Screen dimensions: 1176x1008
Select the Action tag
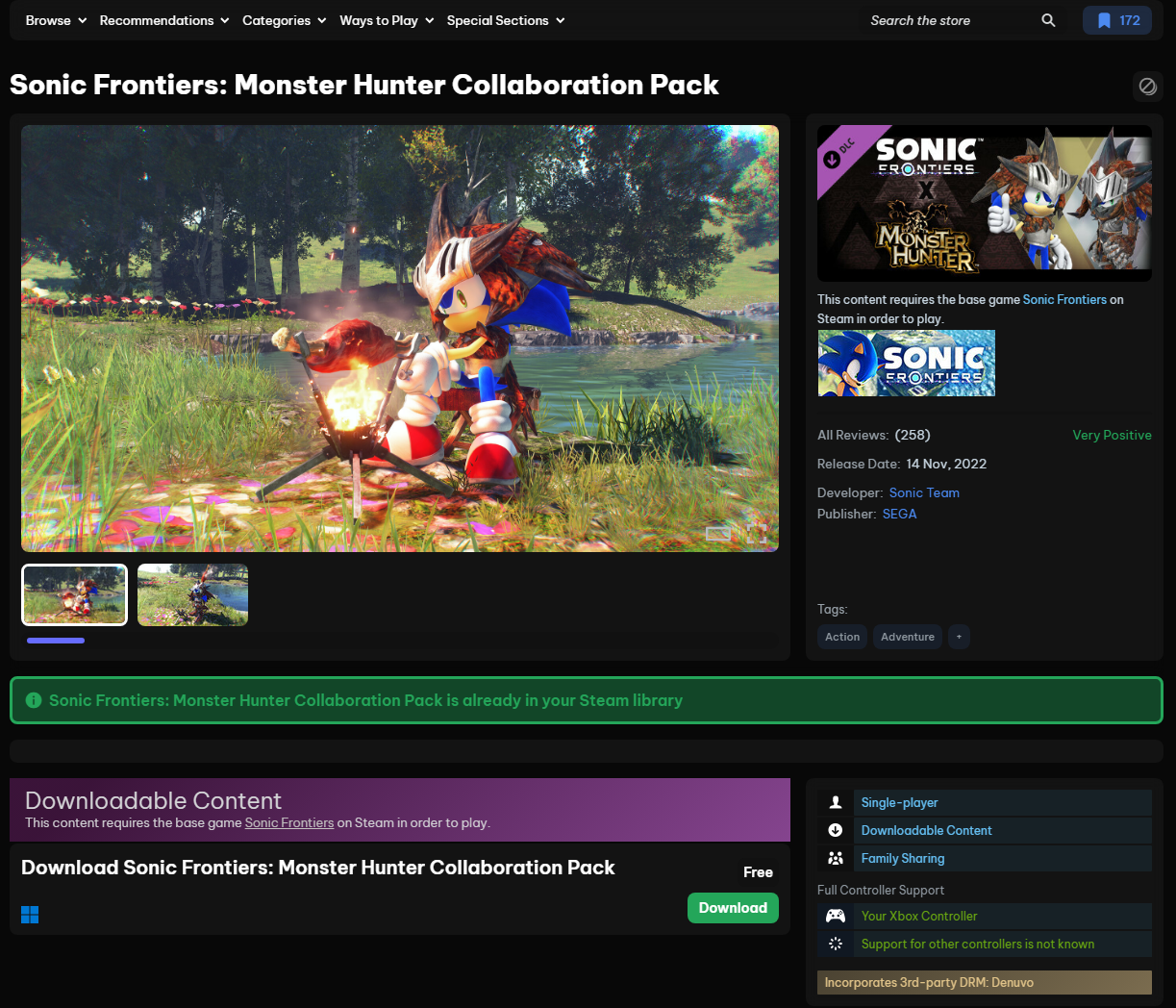(x=842, y=637)
